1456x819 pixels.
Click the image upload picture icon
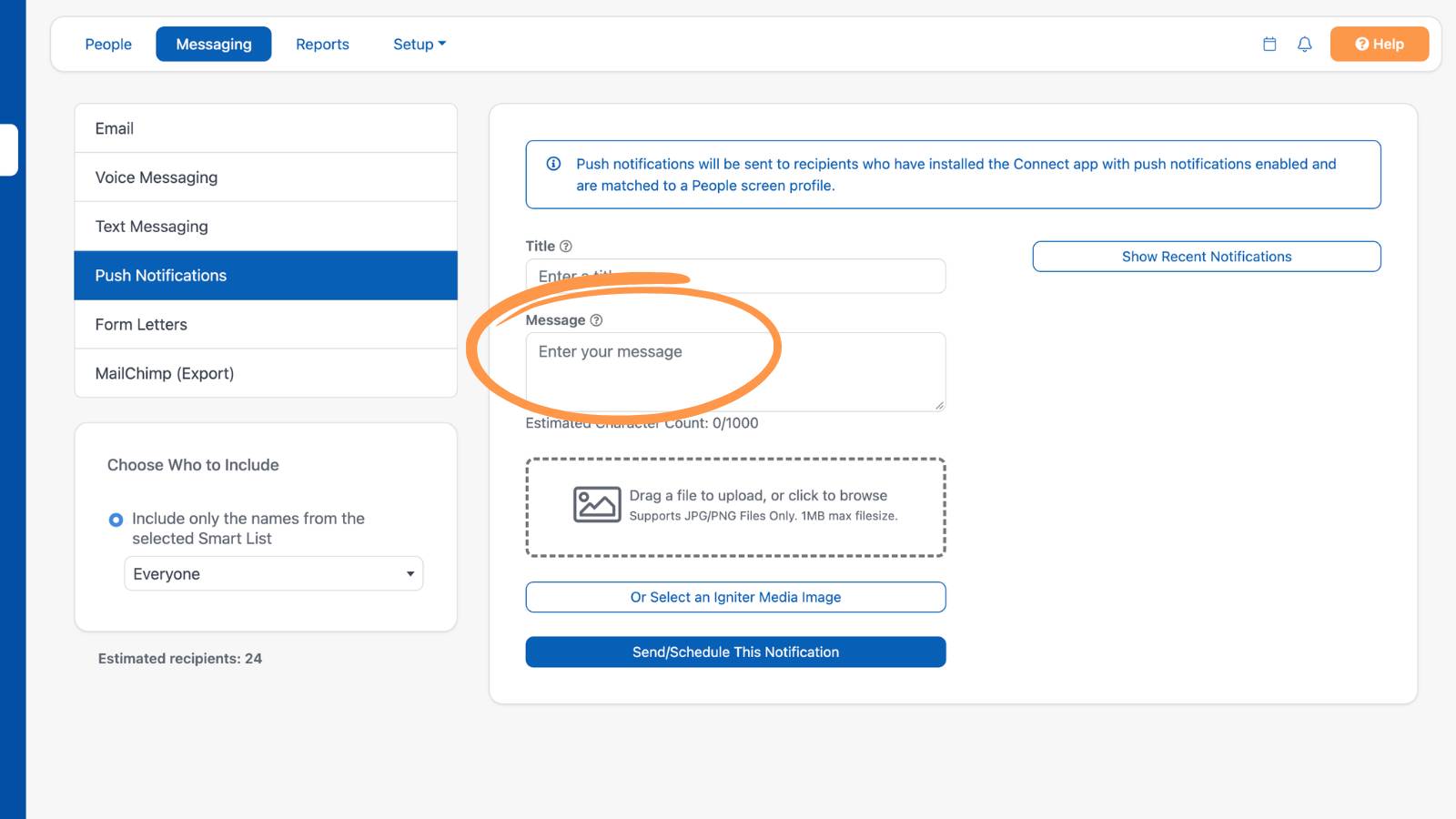click(597, 504)
